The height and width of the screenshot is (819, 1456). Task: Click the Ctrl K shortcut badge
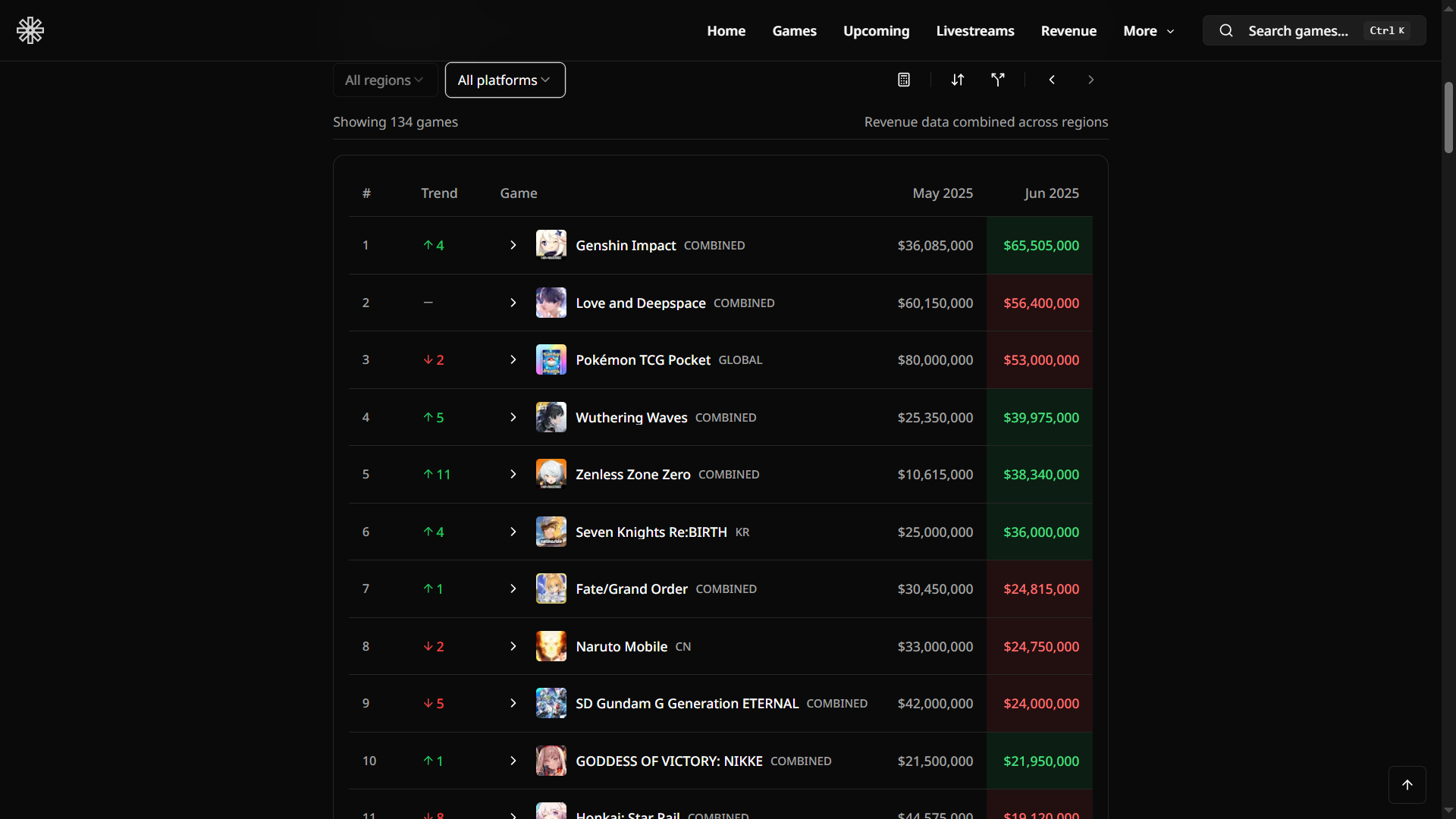pos(1387,30)
